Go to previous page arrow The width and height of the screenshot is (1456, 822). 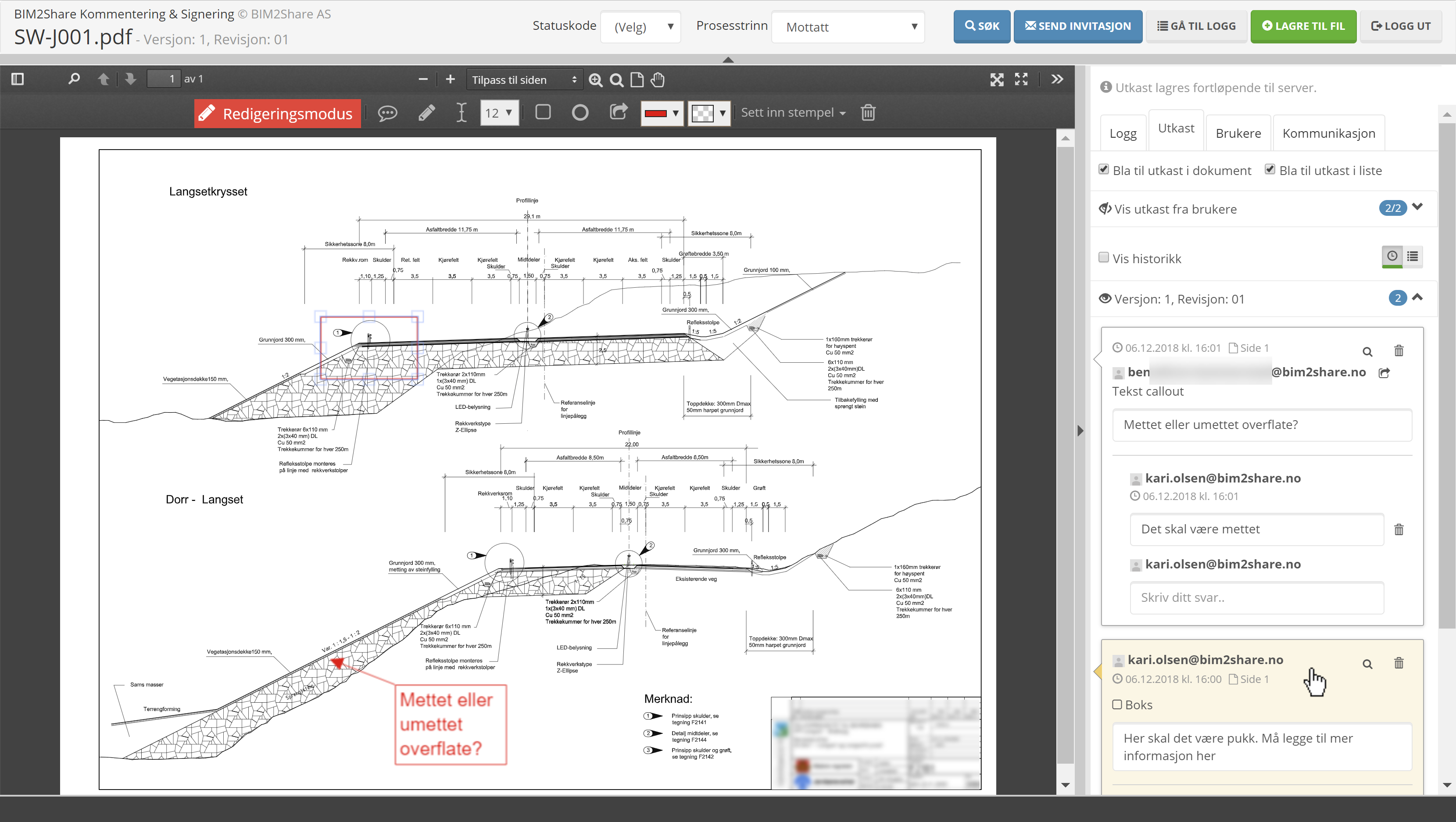pyautogui.click(x=104, y=79)
